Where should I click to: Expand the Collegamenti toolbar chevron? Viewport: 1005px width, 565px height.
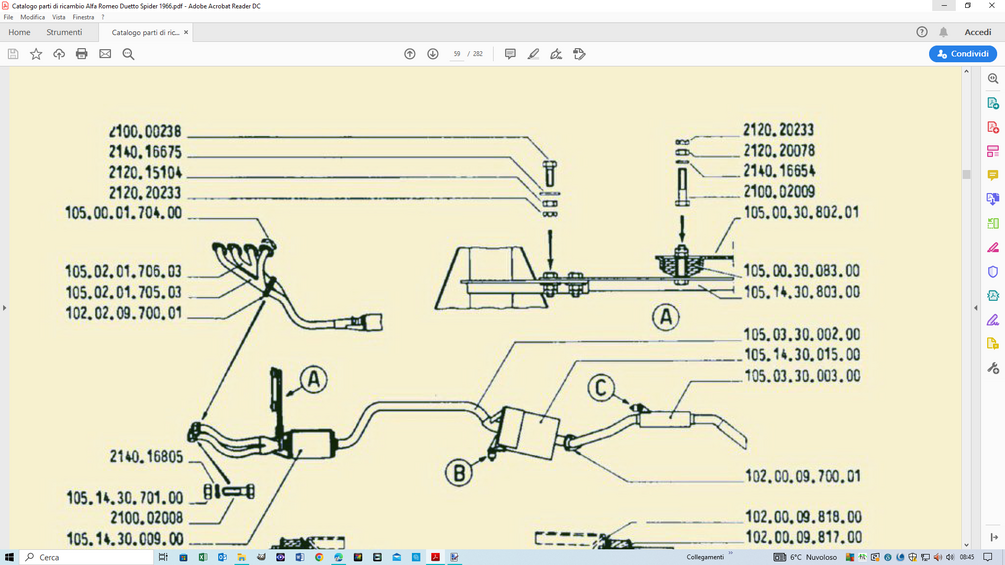coord(730,555)
